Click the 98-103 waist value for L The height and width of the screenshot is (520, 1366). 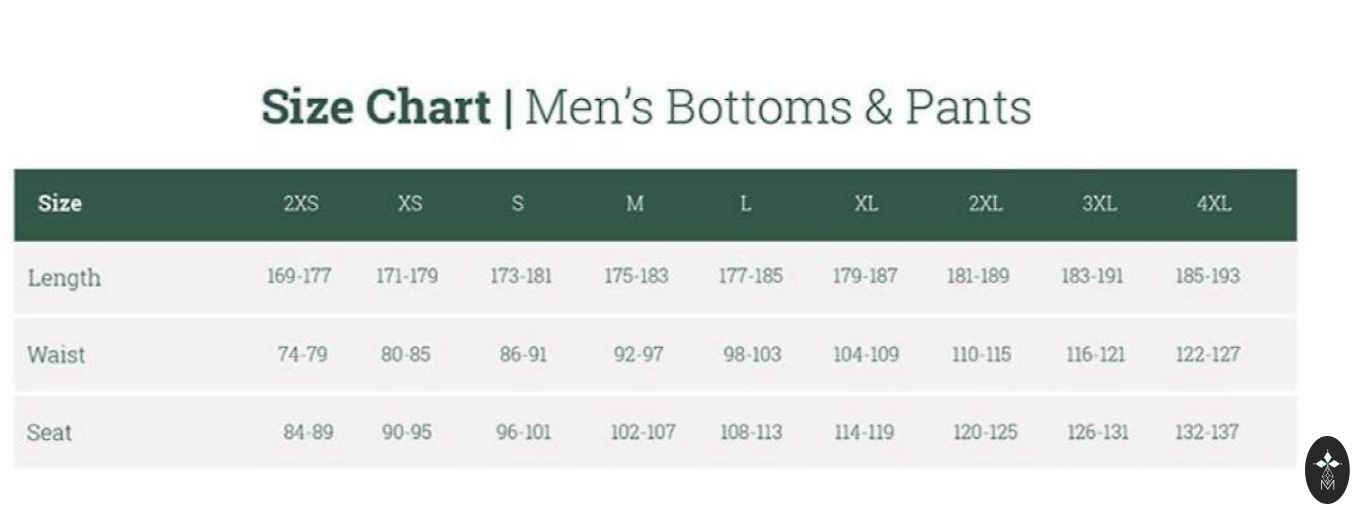[x=752, y=354]
